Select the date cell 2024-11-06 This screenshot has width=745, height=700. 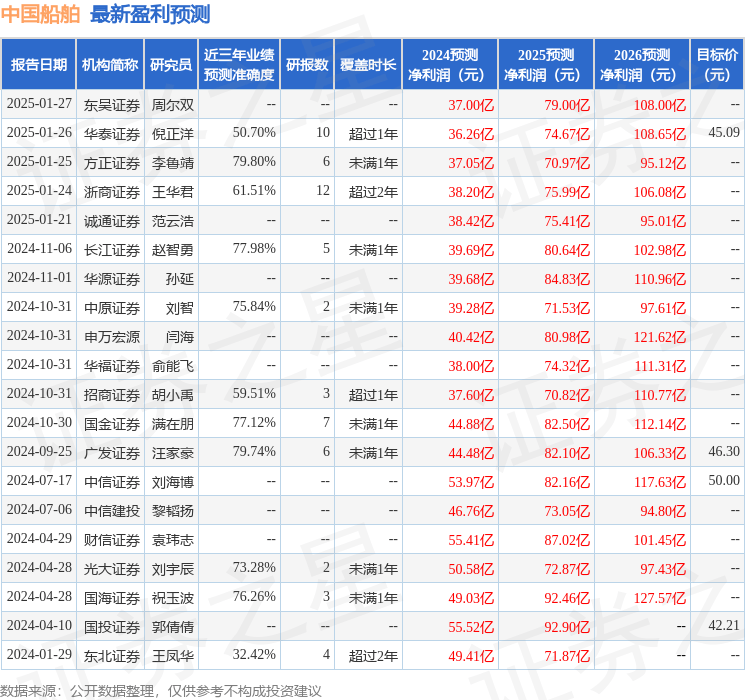pyautogui.click(x=39, y=249)
